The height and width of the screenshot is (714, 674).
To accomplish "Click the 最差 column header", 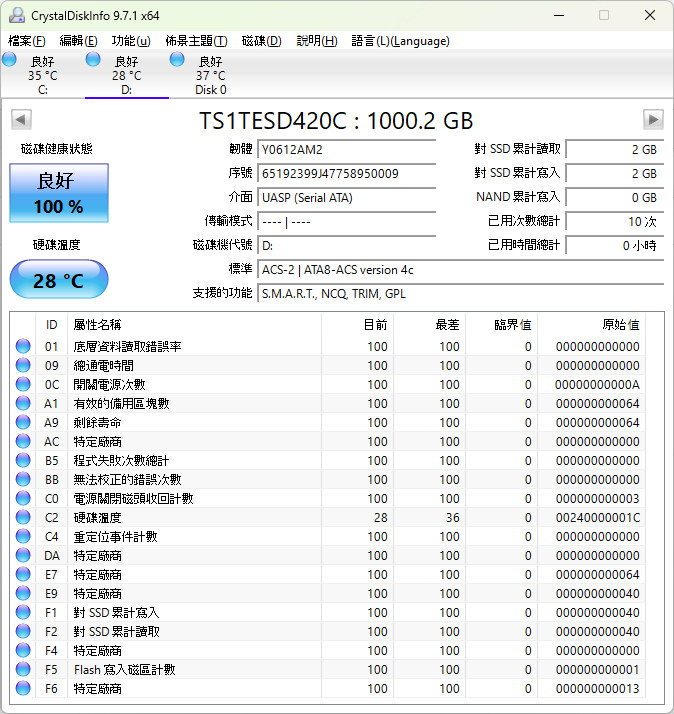I will pos(429,325).
